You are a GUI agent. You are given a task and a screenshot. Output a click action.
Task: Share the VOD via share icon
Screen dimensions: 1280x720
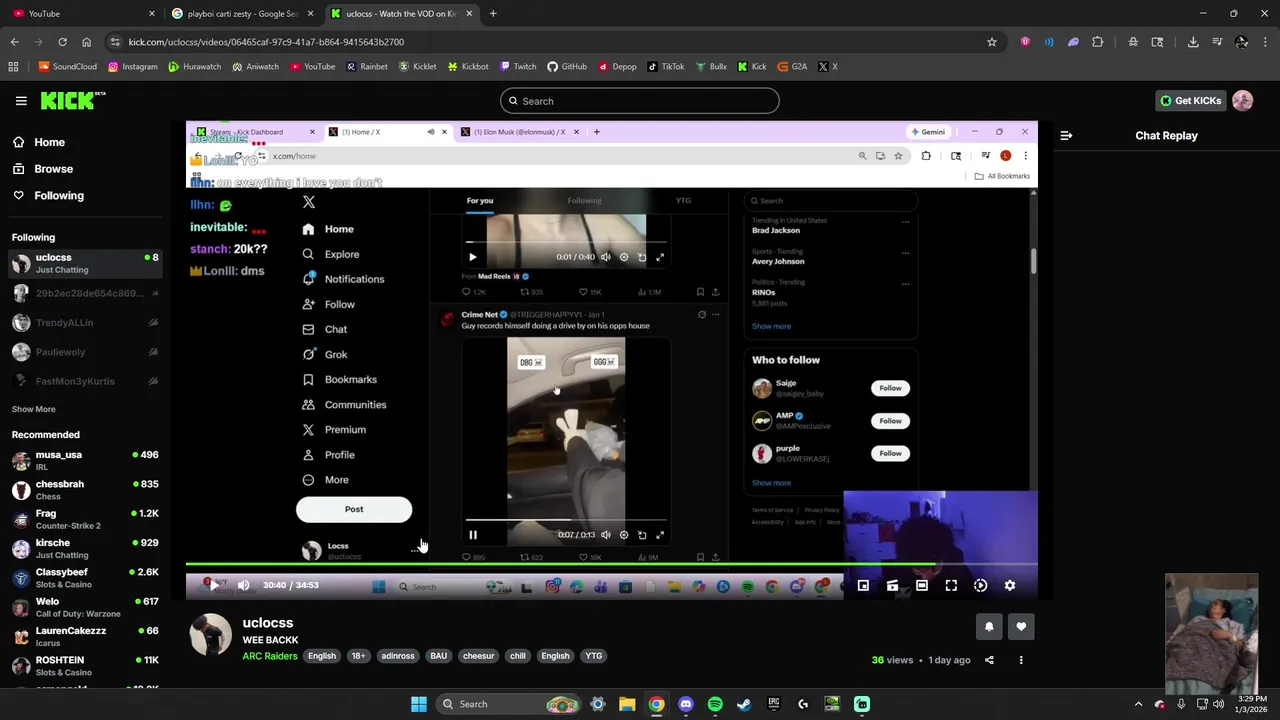[x=989, y=660]
